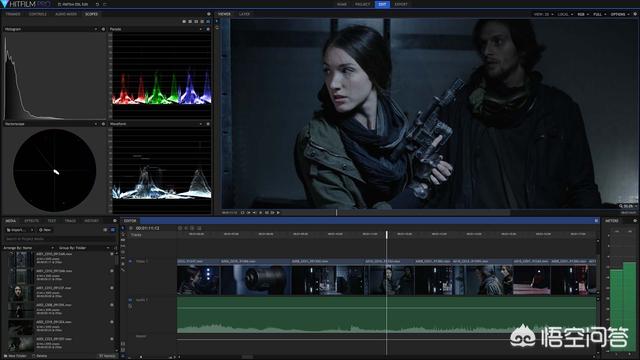Open the Parade scope type dropdown
Screen dimensions: 640x360
[x=200, y=29]
